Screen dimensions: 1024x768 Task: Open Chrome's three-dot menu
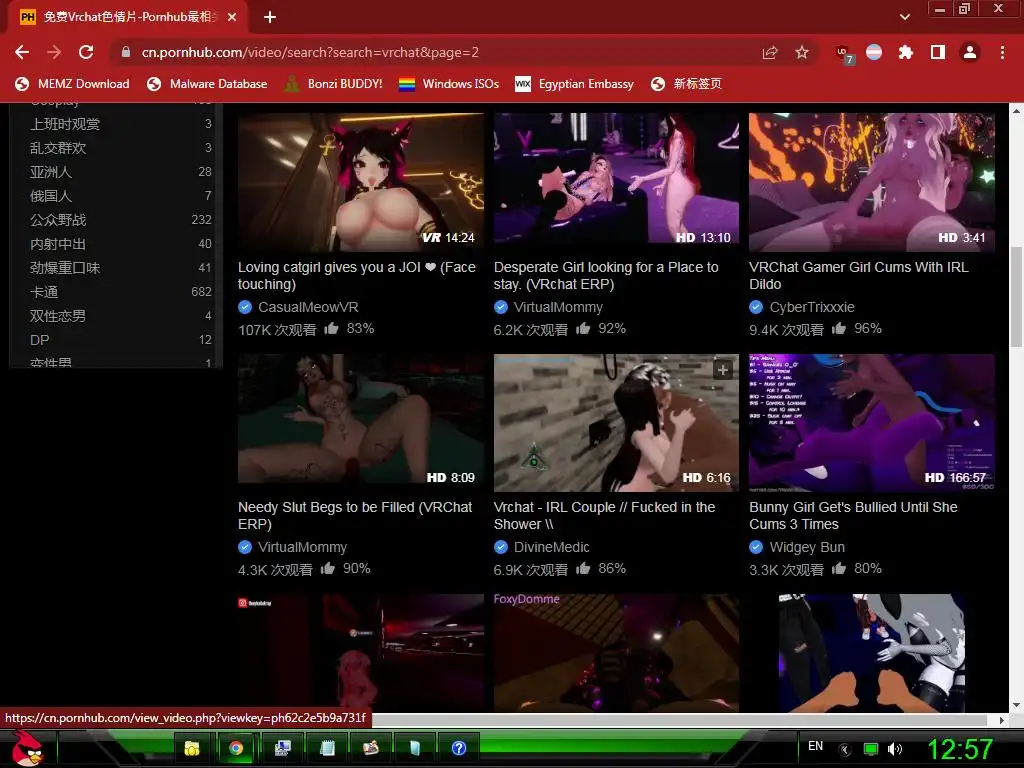pyautogui.click(x=1002, y=52)
